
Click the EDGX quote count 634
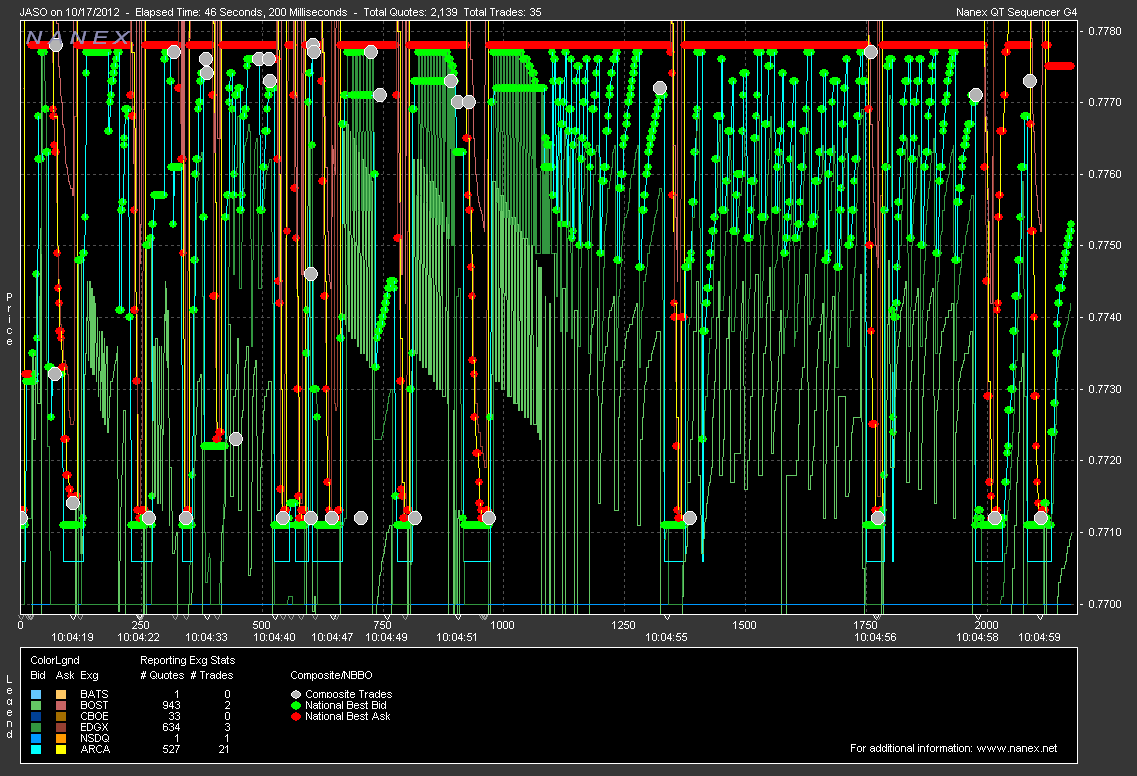(x=171, y=727)
